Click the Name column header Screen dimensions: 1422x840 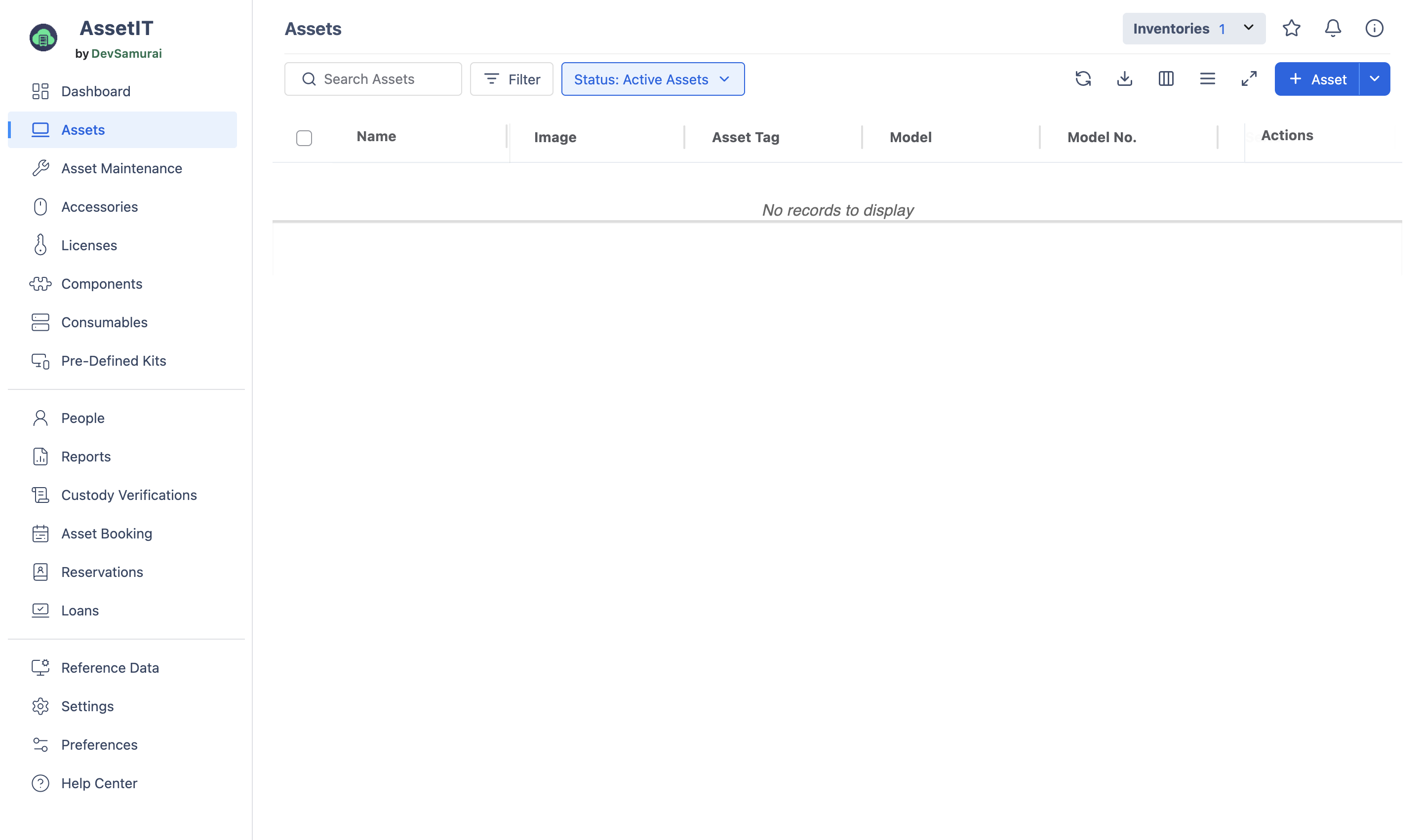(x=376, y=136)
